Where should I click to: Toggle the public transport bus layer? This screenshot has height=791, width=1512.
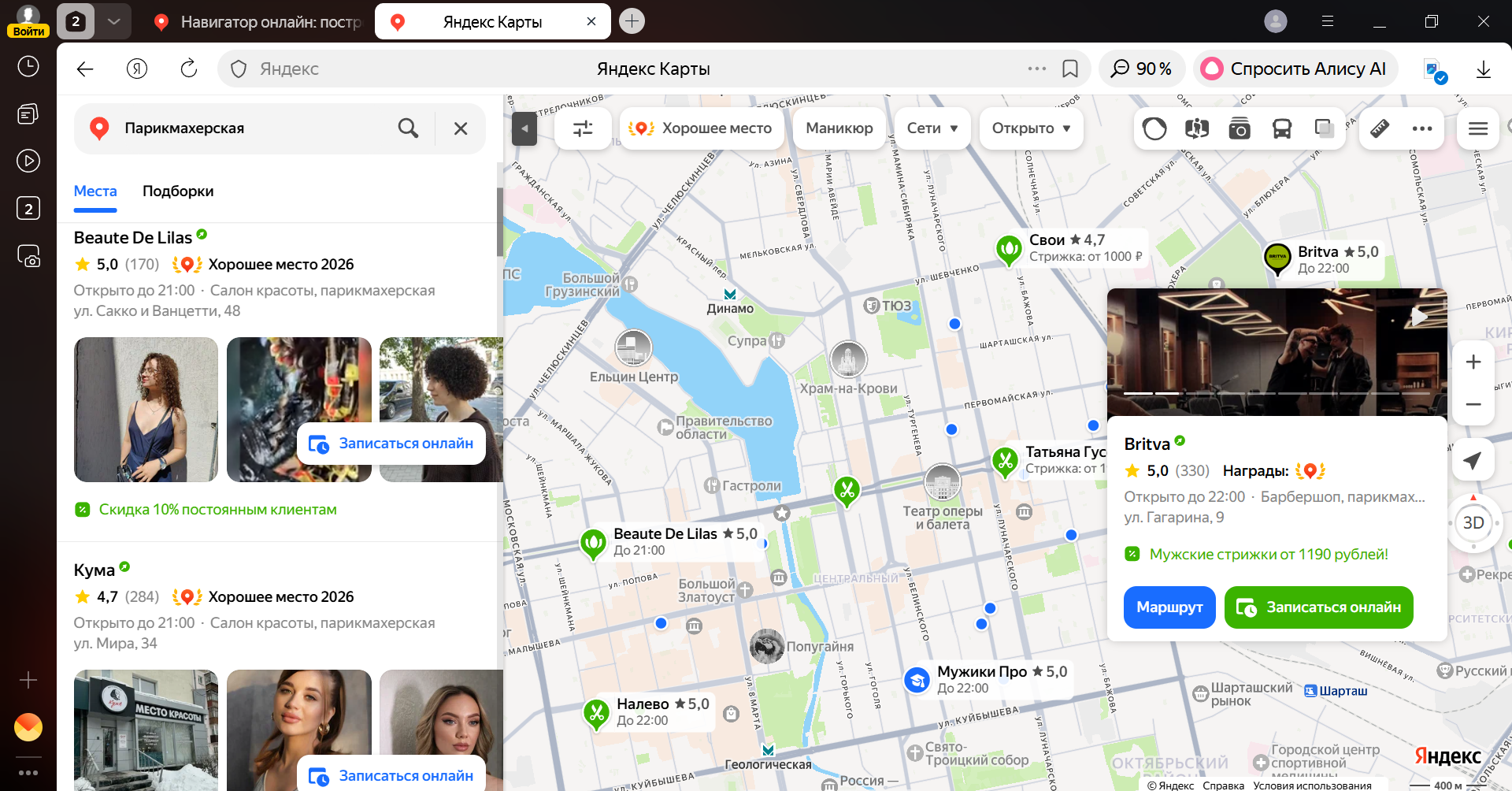(1281, 128)
